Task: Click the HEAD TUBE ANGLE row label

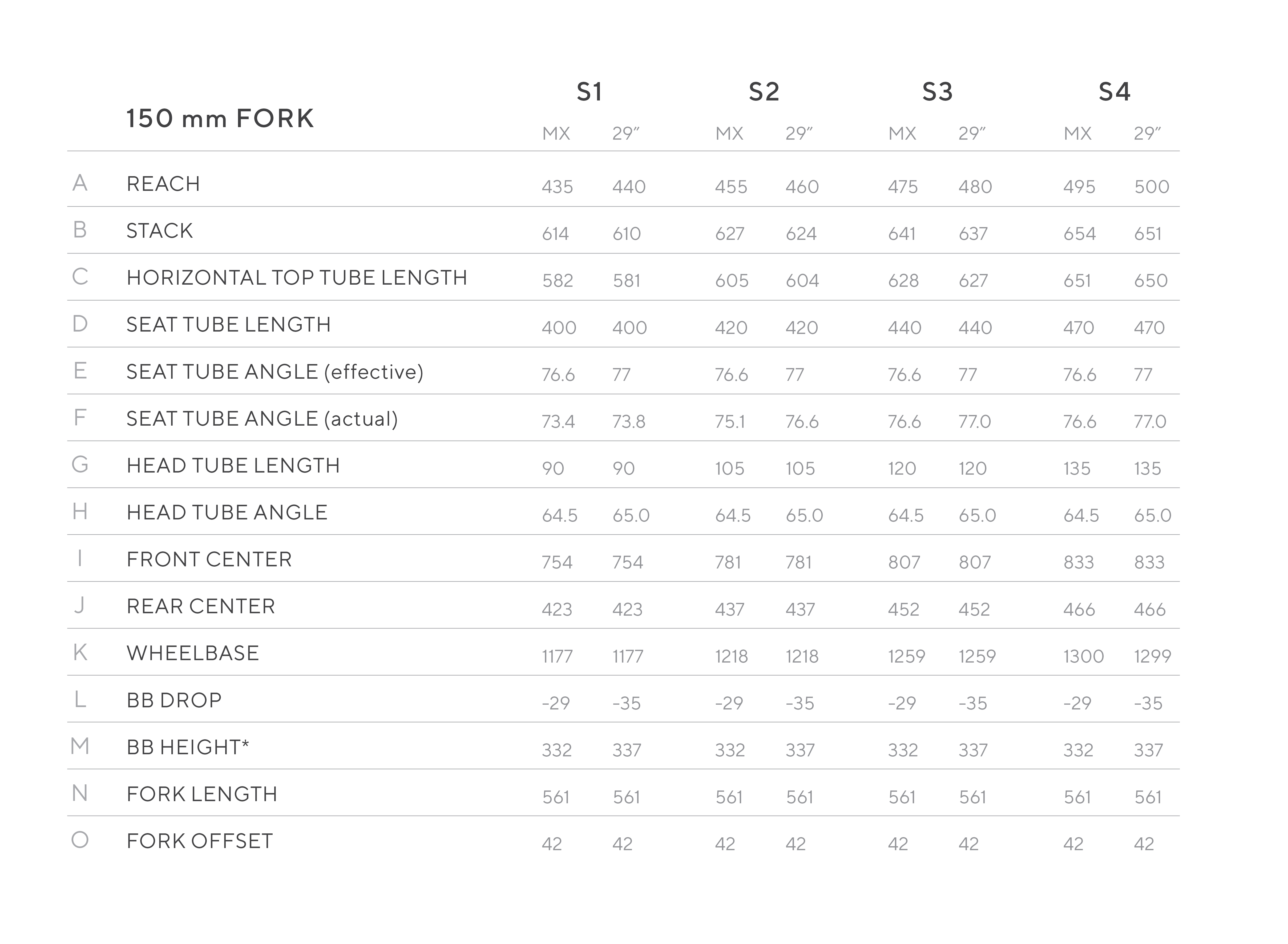Action: pyautogui.click(x=227, y=513)
